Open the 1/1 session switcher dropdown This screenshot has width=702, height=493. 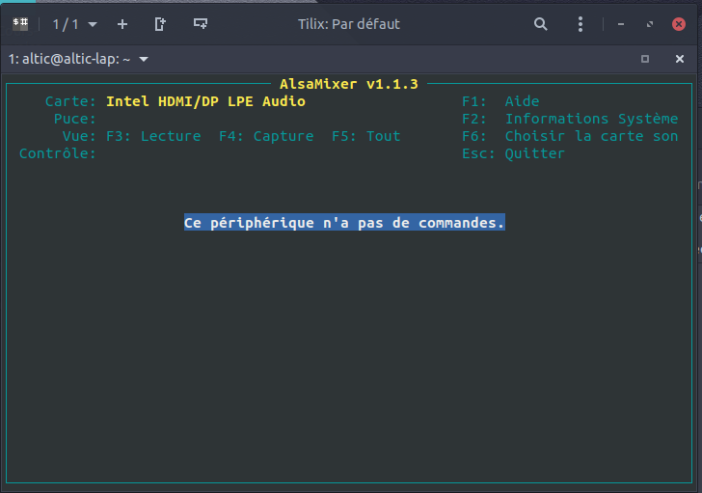tap(75, 24)
